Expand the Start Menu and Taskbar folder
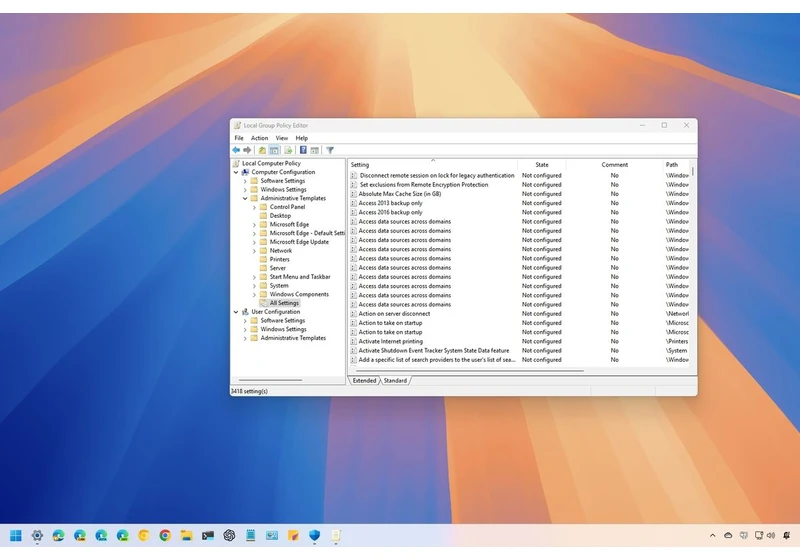The width and height of the screenshot is (800, 560). point(254,277)
